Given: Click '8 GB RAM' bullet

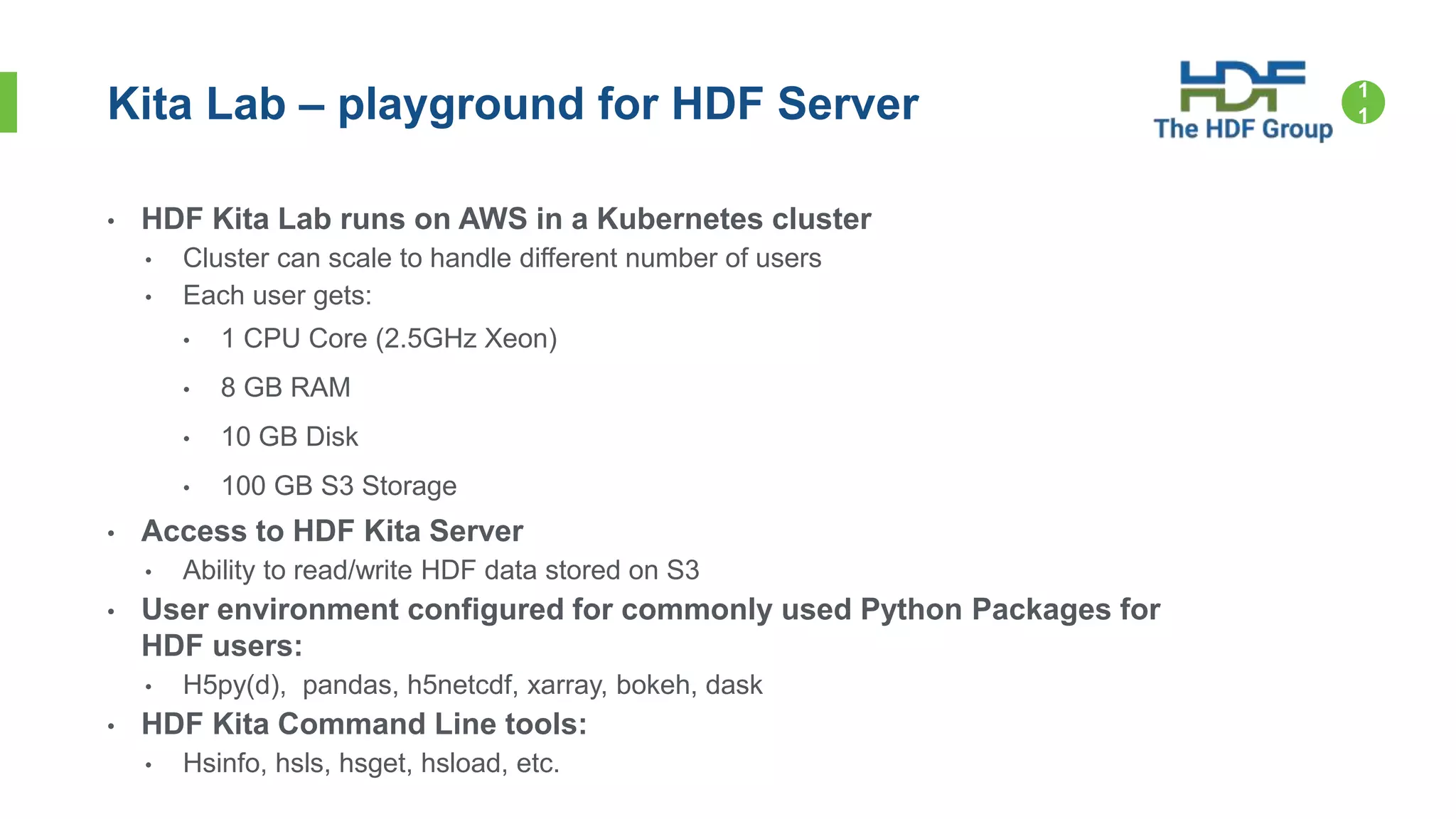Looking at the screenshot, I should click(x=286, y=387).
